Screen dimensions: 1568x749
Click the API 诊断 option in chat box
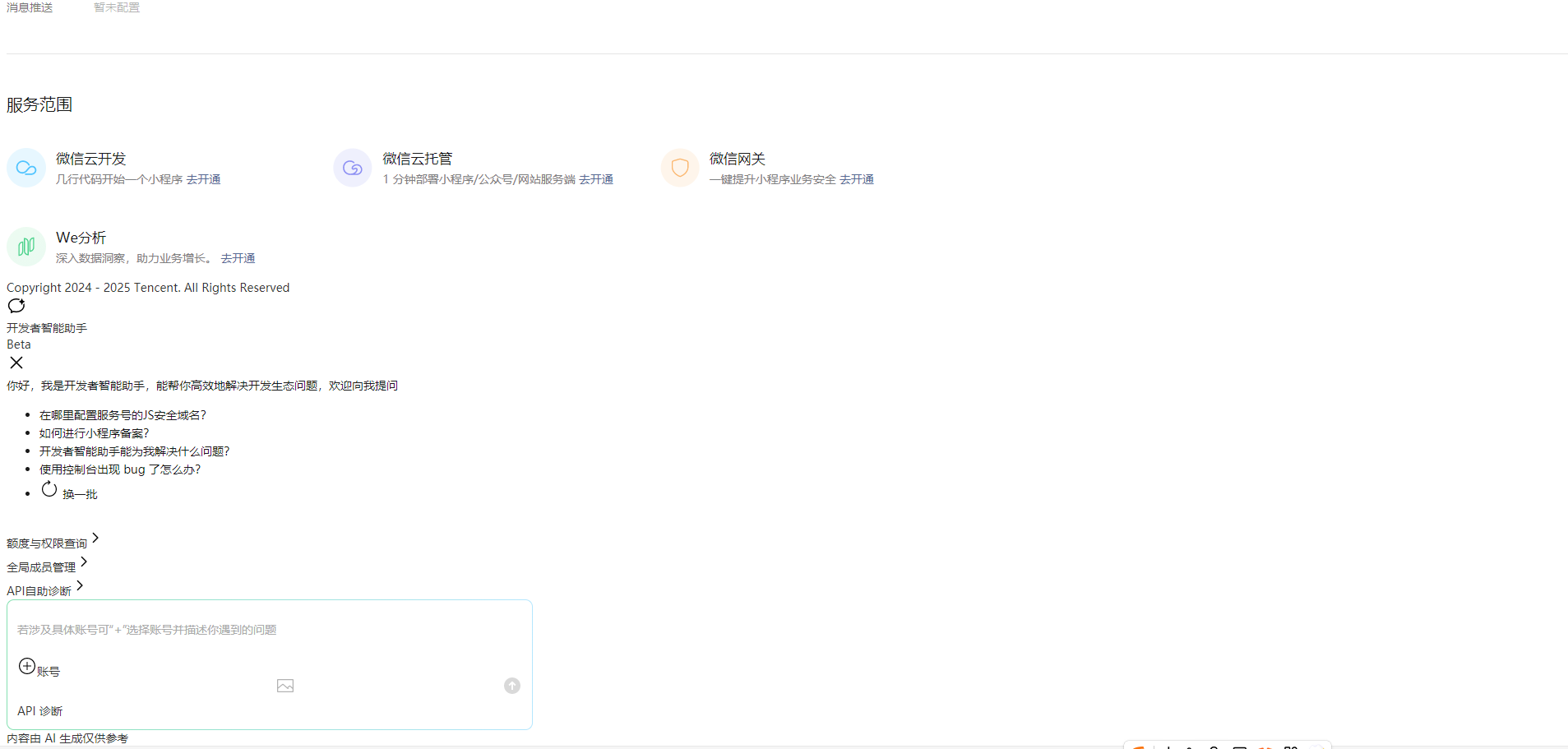pyautogui.click(x=39, y=711)
